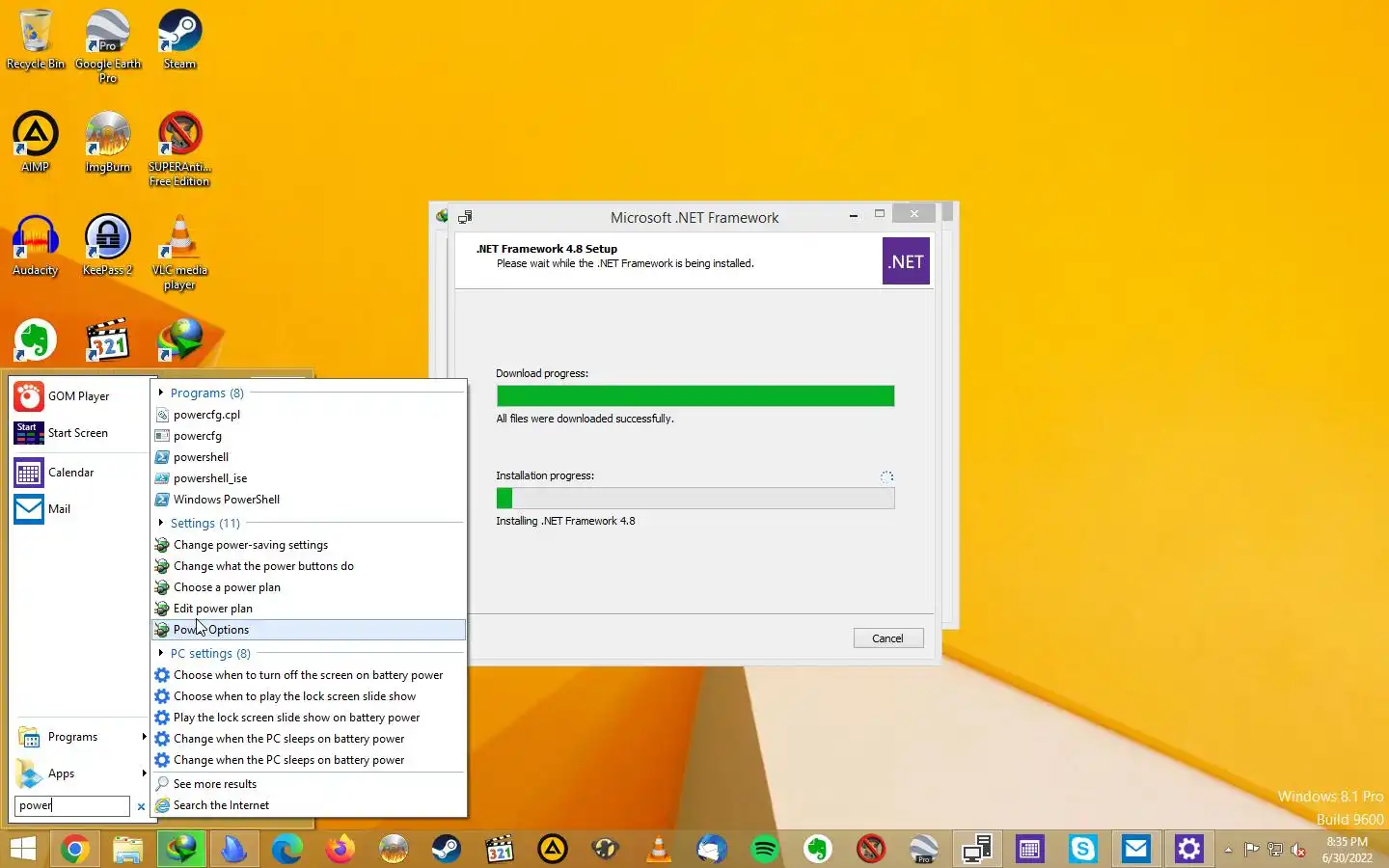Screen dimensions: 1389x868
Task: Open Firefox from the taskbar
Action: tap(340, 849)
